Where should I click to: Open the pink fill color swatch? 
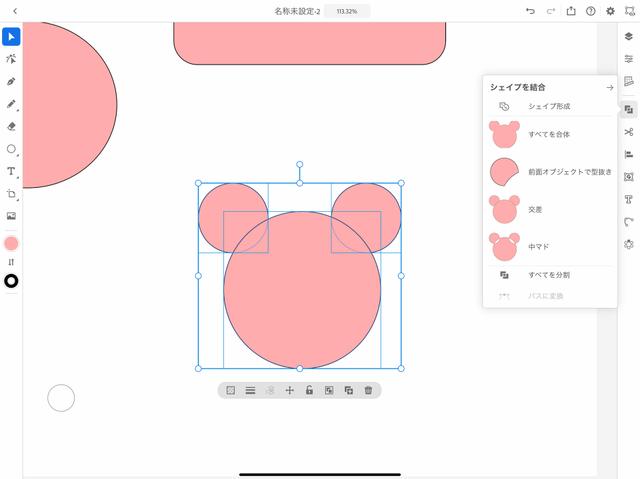[x=11, y=244]
